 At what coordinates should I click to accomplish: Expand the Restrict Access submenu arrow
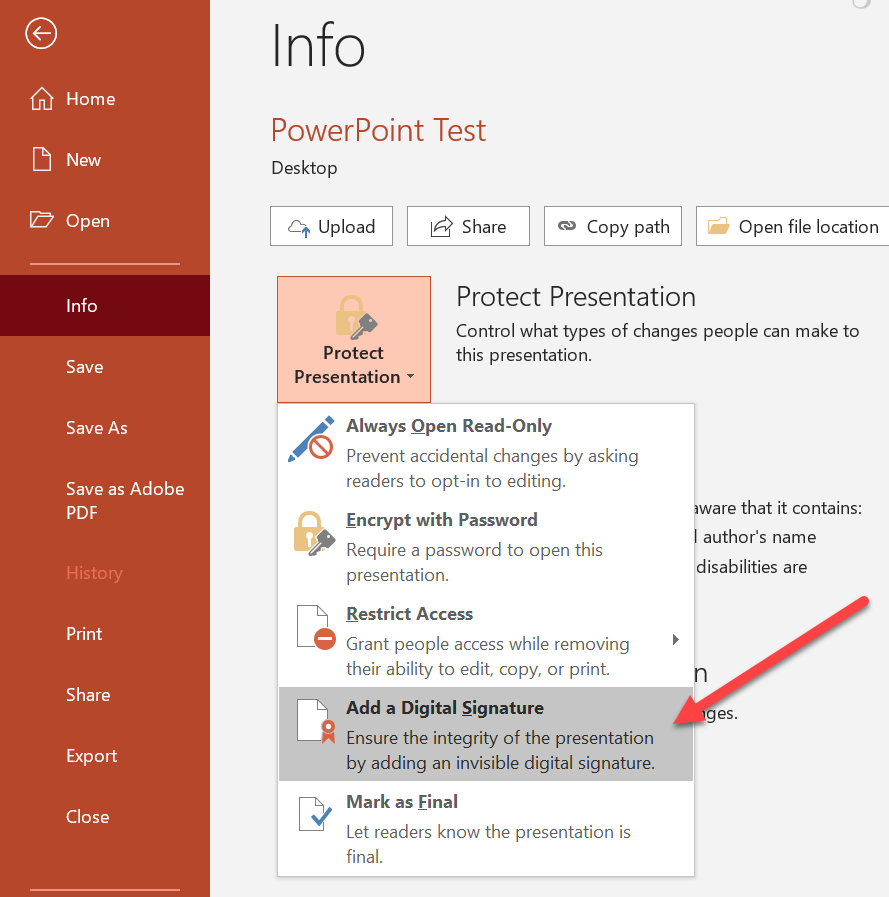(x=675, y=640)
